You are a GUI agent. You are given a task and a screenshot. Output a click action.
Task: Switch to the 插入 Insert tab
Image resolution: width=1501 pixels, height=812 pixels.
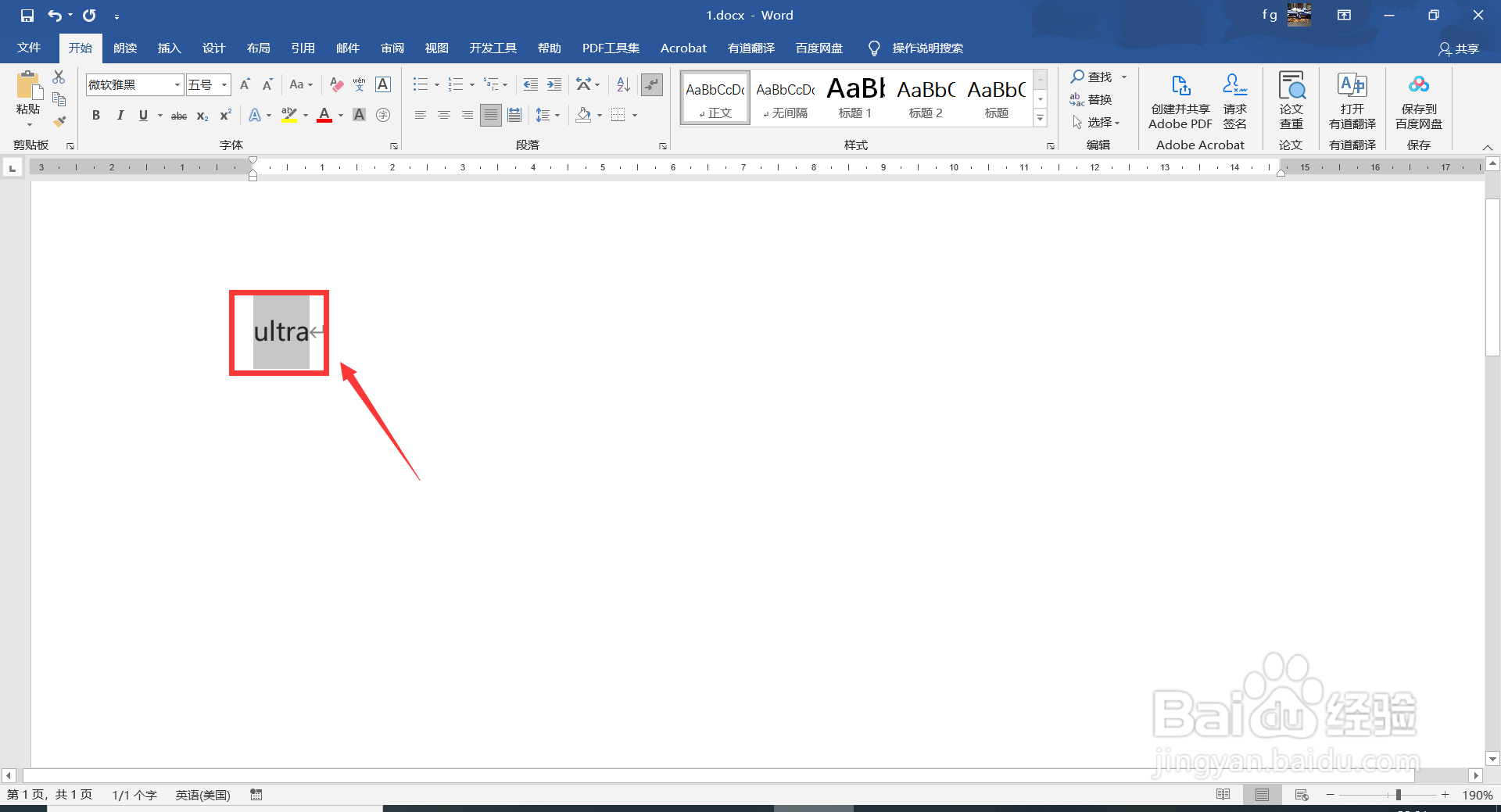[169, 48]
